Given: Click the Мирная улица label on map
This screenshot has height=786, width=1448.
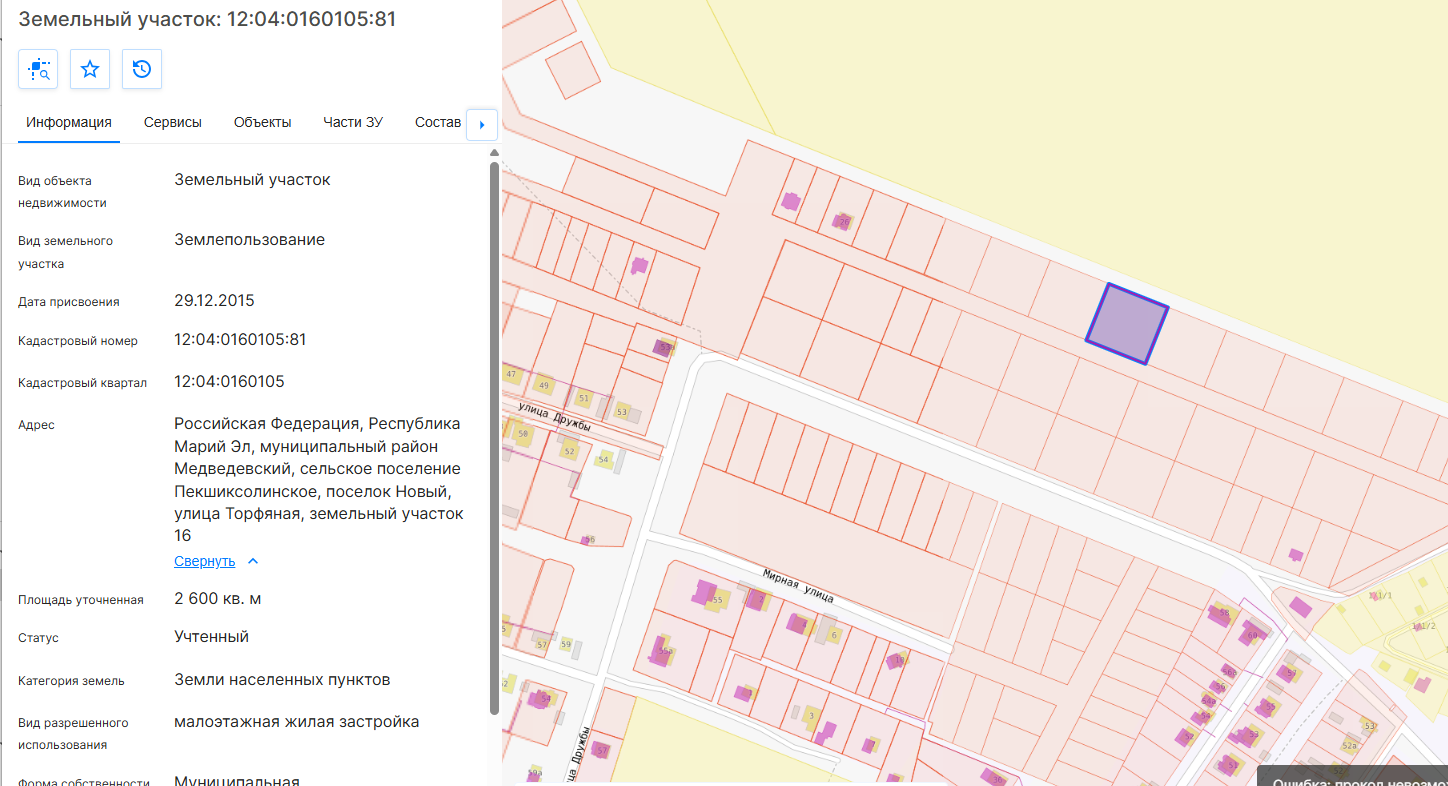Looking at the screenshot, I should (797, 585).
